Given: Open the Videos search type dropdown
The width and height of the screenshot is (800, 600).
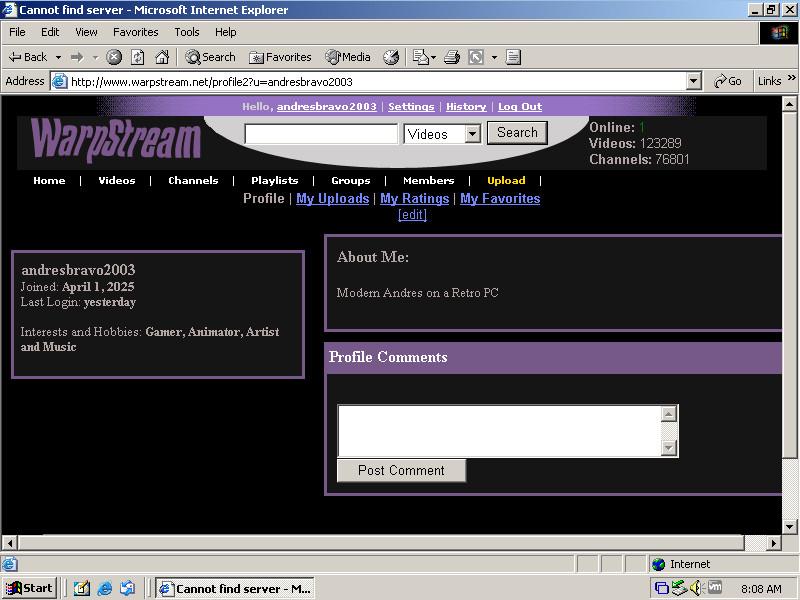Looking at the screenshot, I should pyautogui.click(x=442, y=134).
